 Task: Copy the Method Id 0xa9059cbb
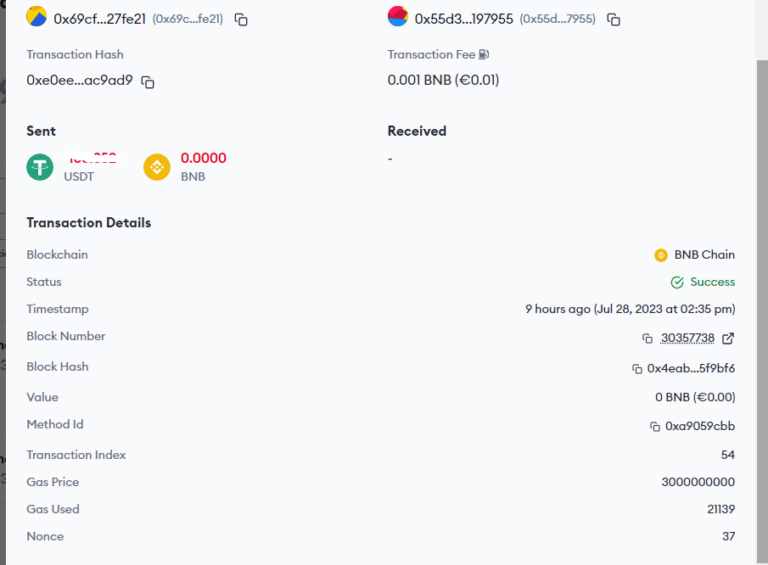coord(655,427)
